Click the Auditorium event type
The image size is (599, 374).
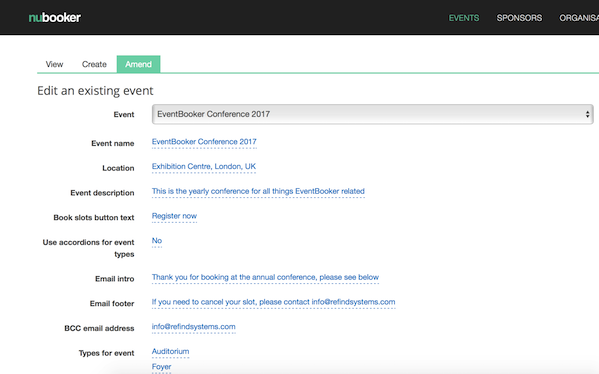pos(170,351)
